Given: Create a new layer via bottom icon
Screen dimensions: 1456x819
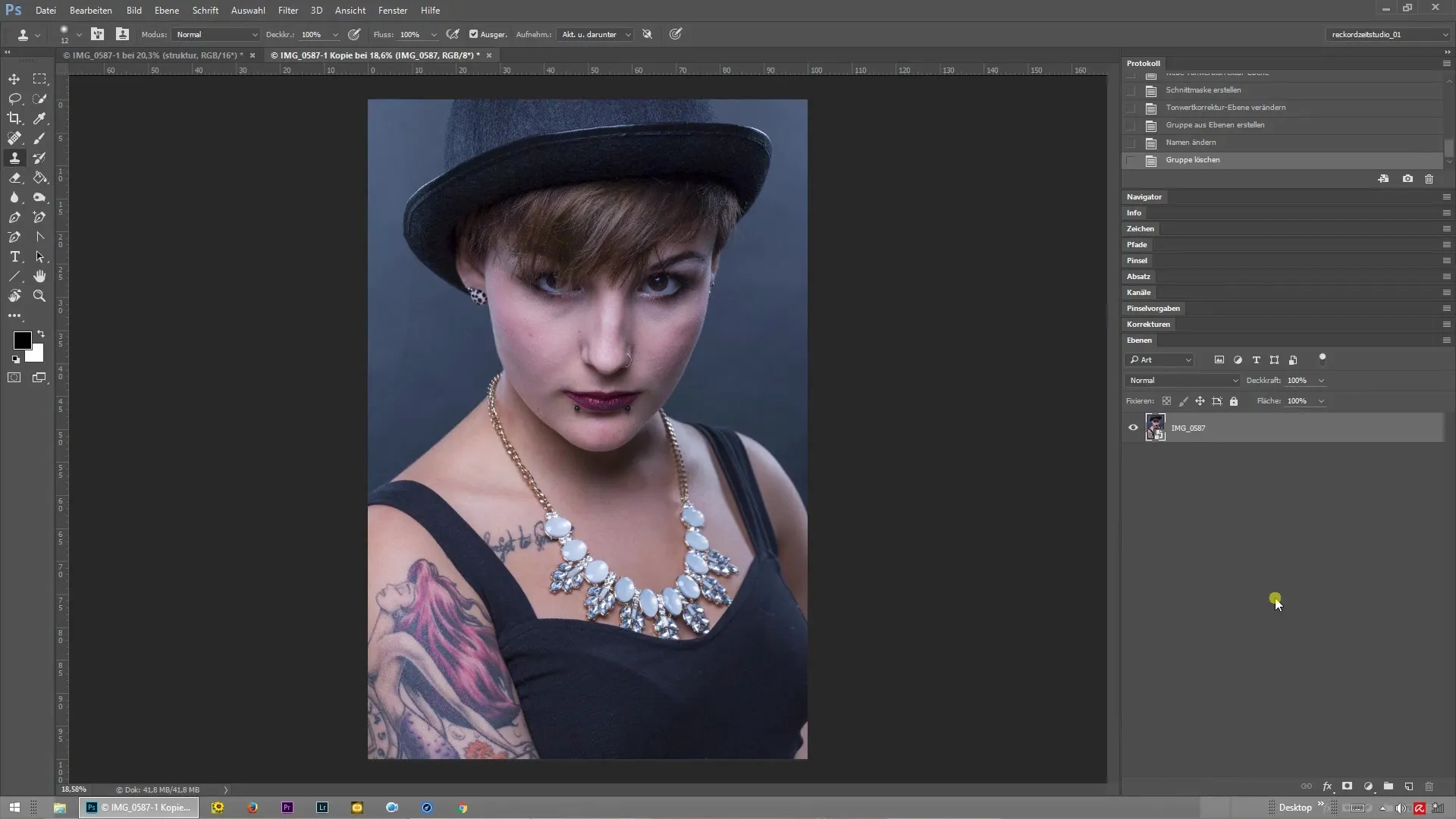Looking at the screenshot, I should [1409, 786].
